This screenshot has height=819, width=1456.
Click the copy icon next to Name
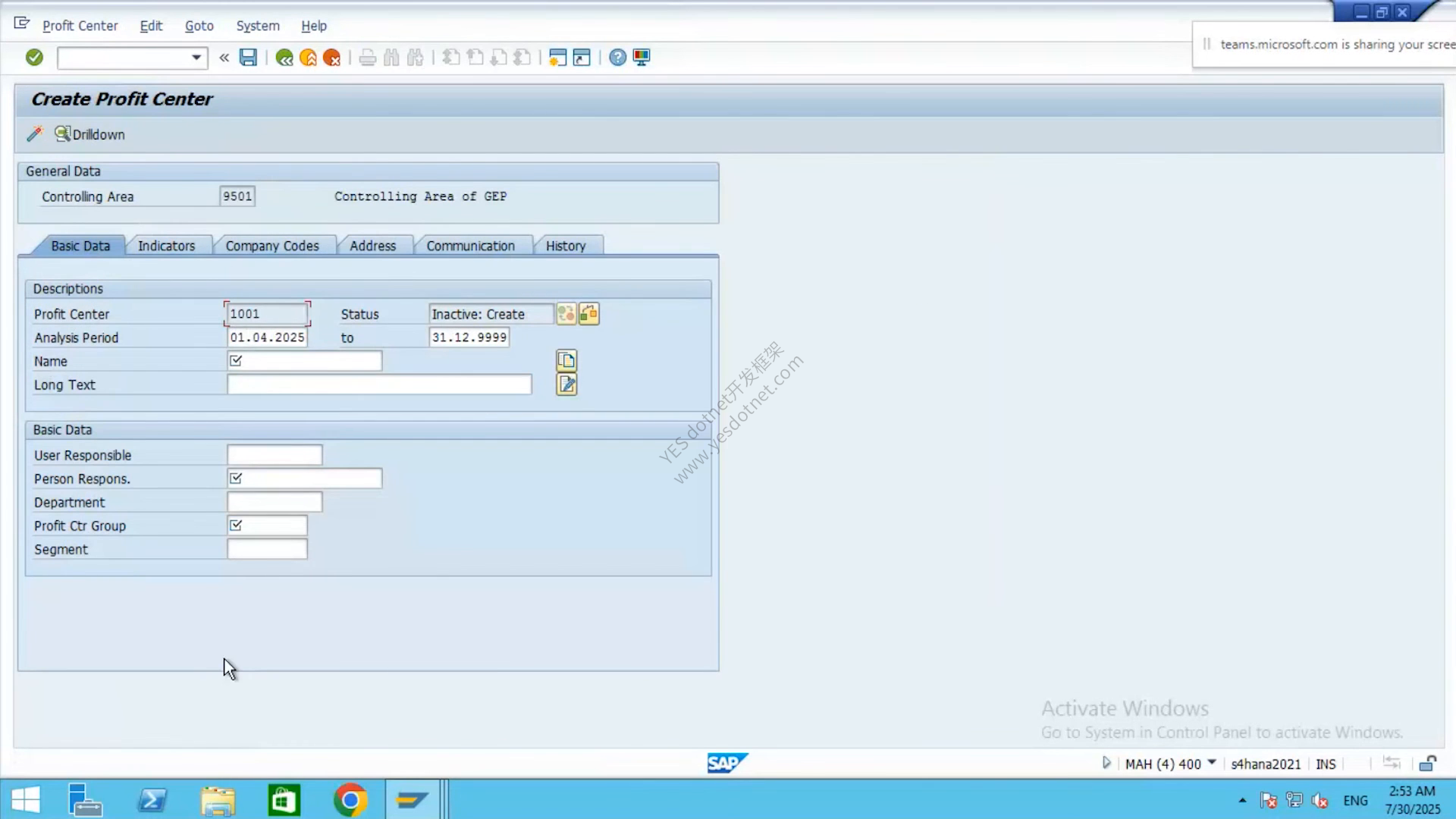pyautogui.click(x=566, y=360)
